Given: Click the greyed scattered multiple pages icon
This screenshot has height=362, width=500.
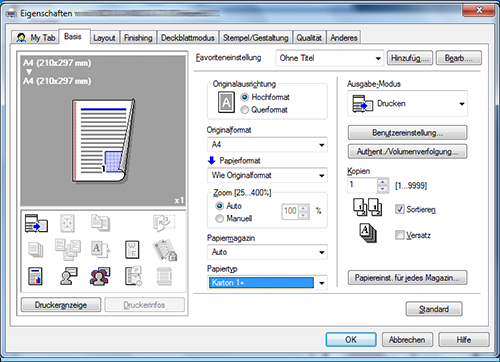Looking at the screenshot, I should pyautogui.click(x=68, y=250).
